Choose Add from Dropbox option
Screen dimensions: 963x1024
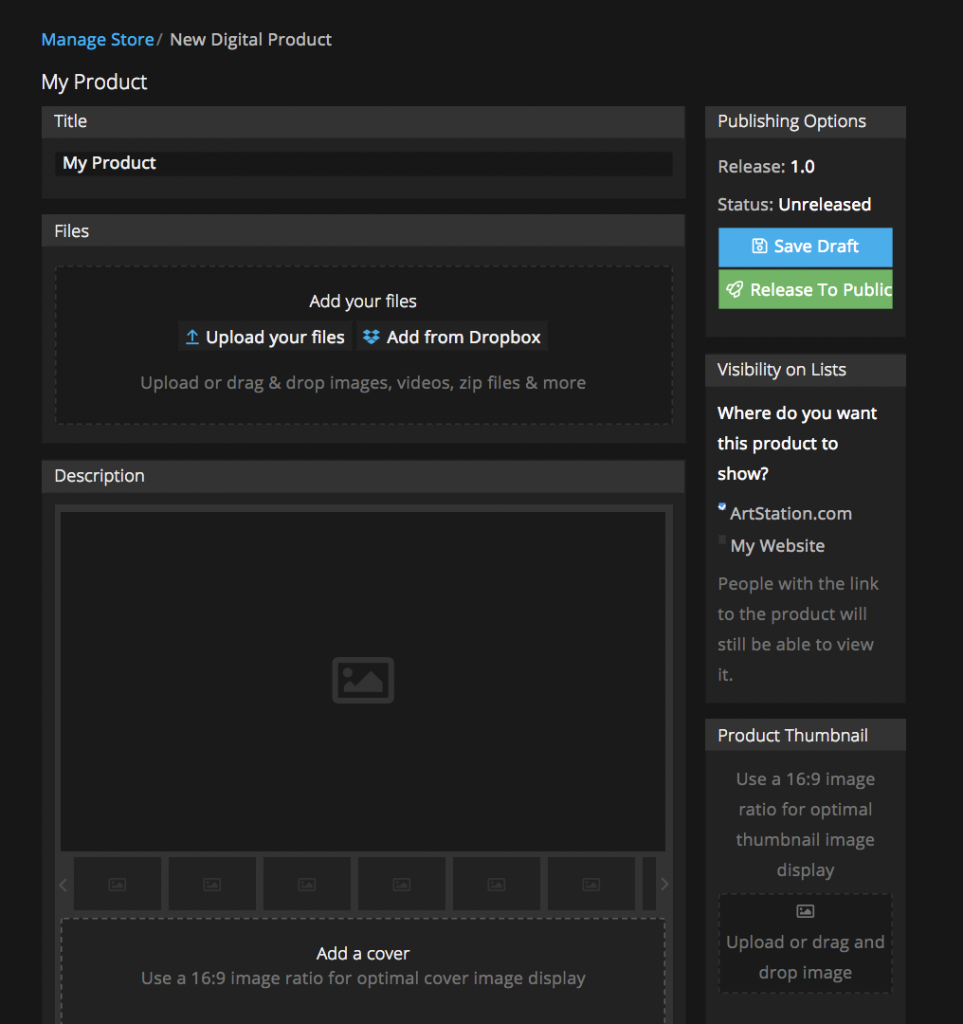pyautogui.click(x=452, y=337)
